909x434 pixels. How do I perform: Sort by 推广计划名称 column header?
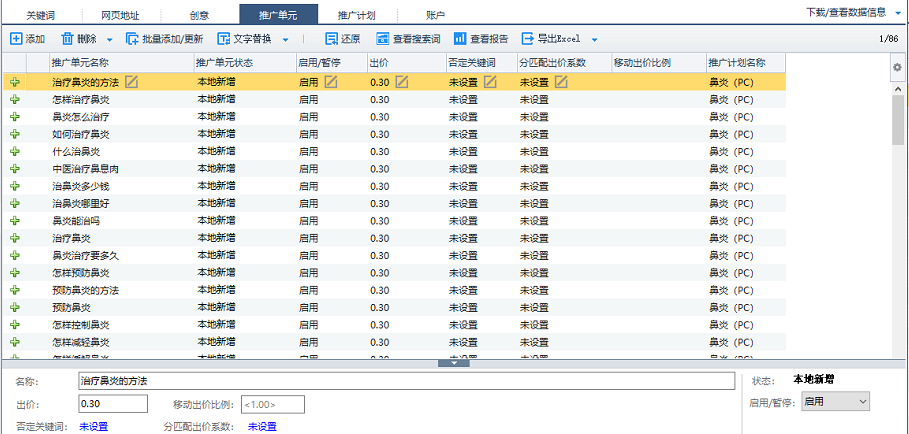[x=746, y=63]
